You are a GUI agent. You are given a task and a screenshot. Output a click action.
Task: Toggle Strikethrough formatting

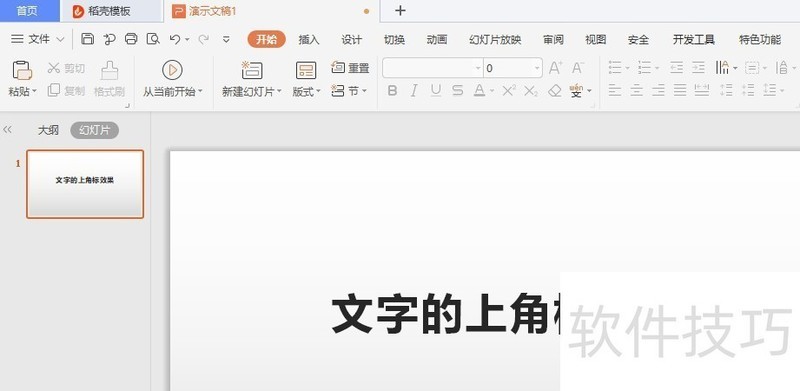(x=458, y=91)
